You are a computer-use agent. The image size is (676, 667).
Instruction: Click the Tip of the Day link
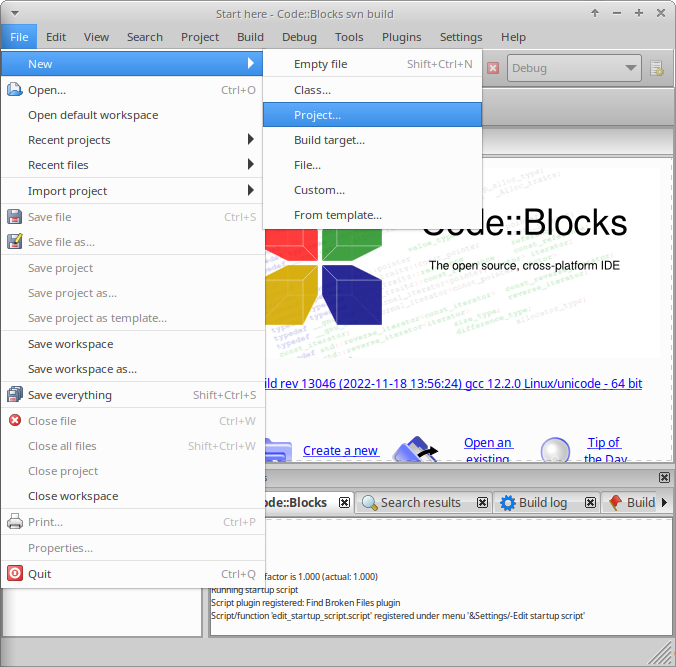pos(604,450)
